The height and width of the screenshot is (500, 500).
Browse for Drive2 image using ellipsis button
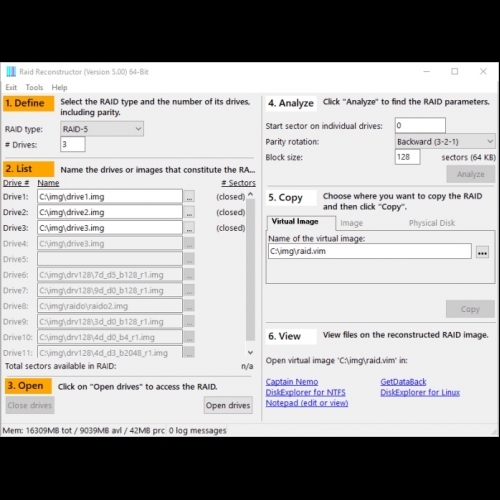(189, 212)
